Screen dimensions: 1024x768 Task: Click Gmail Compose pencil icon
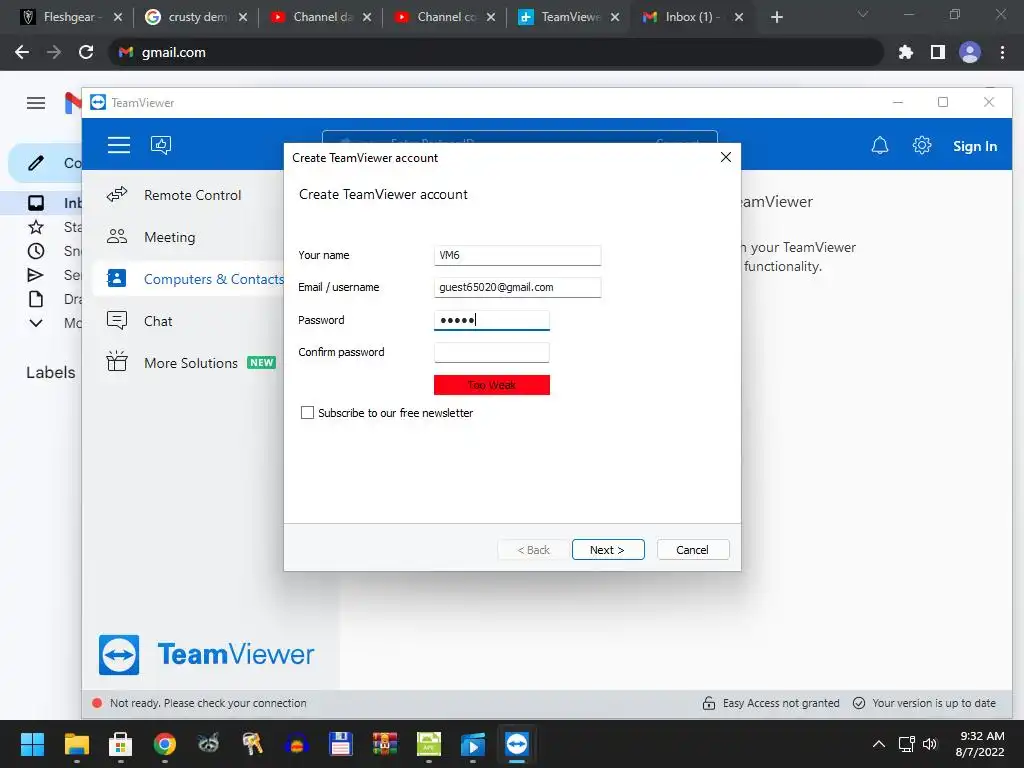pyautogui.click(x=36, y=163)
